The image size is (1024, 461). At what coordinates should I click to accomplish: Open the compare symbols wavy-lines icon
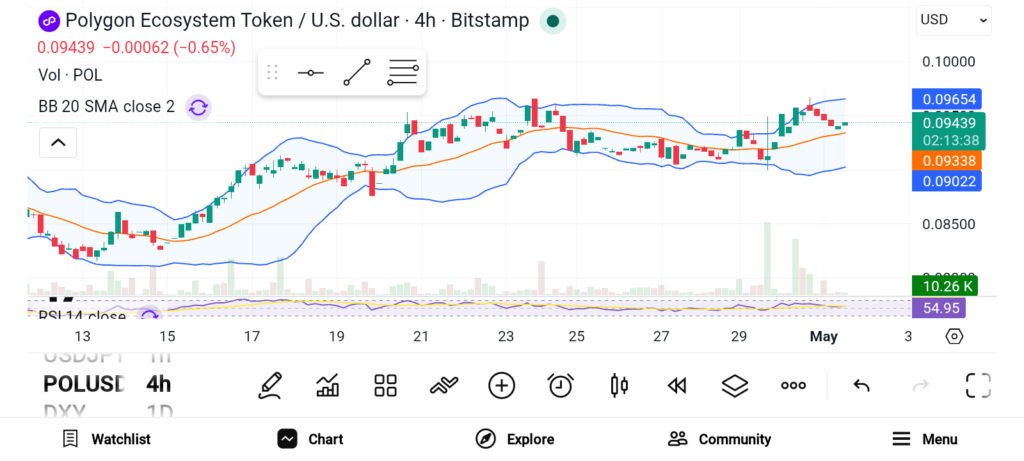tap(443, 385)
